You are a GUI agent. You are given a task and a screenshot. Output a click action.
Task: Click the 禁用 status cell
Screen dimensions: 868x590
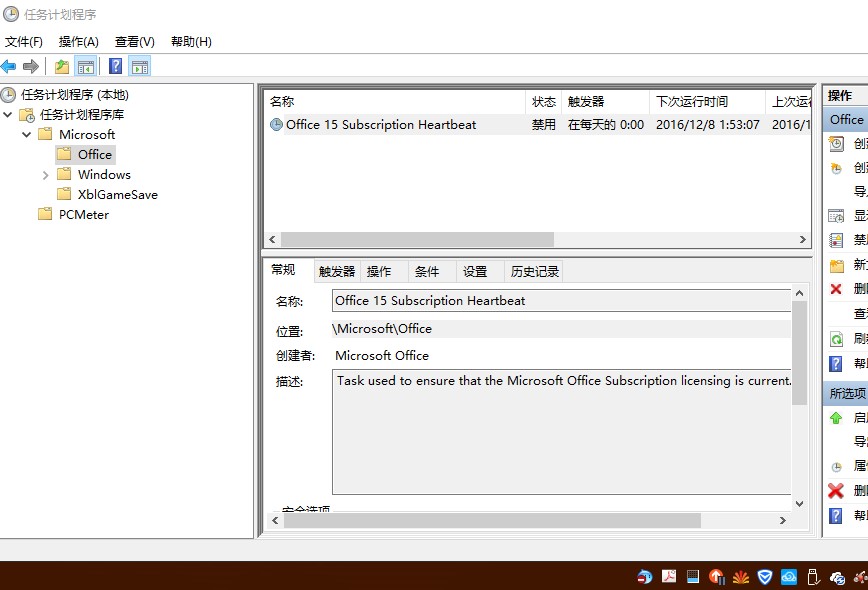click(544, 125)
